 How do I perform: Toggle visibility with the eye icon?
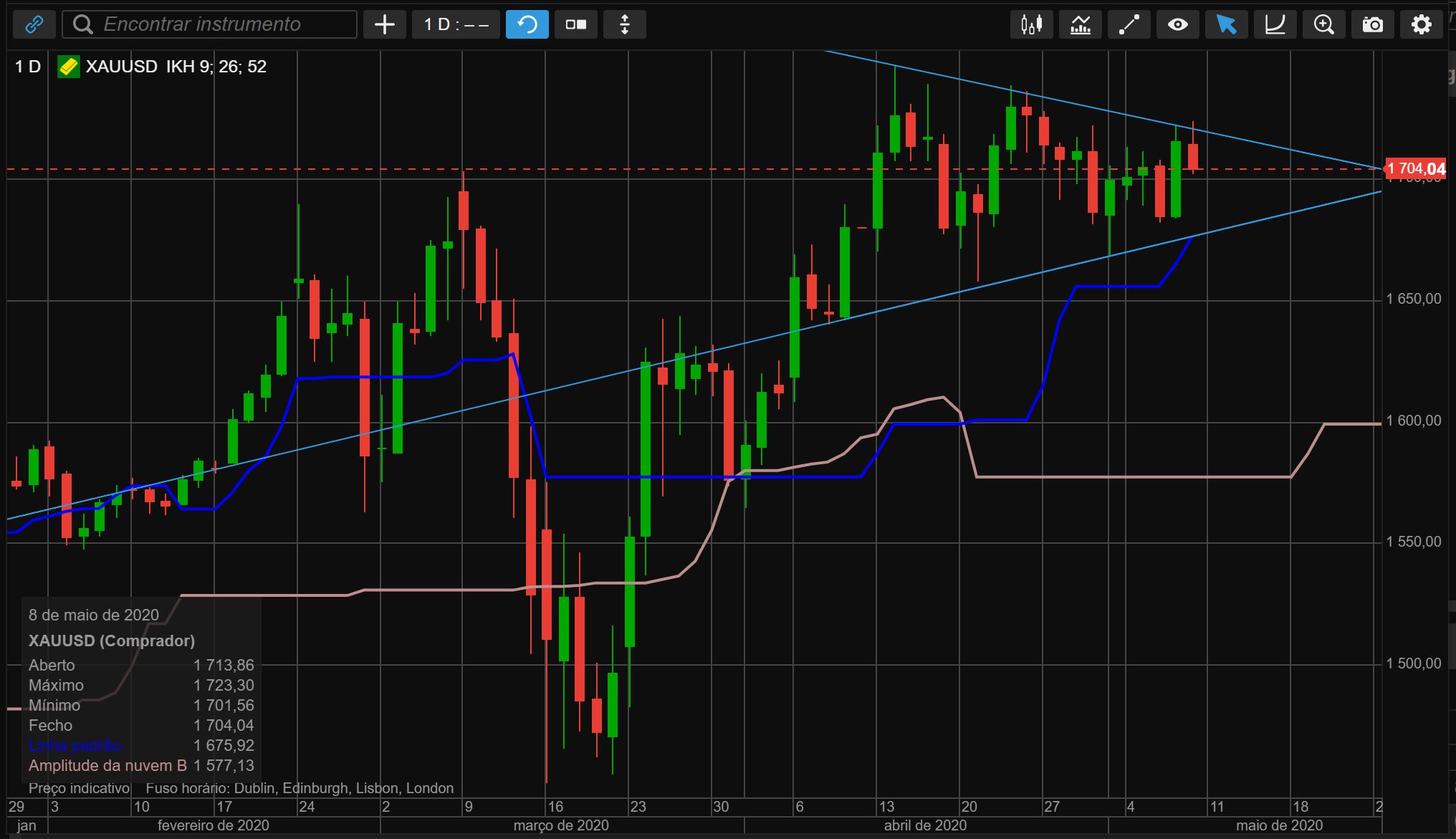pyautogui.click(x=1177, y=24)
